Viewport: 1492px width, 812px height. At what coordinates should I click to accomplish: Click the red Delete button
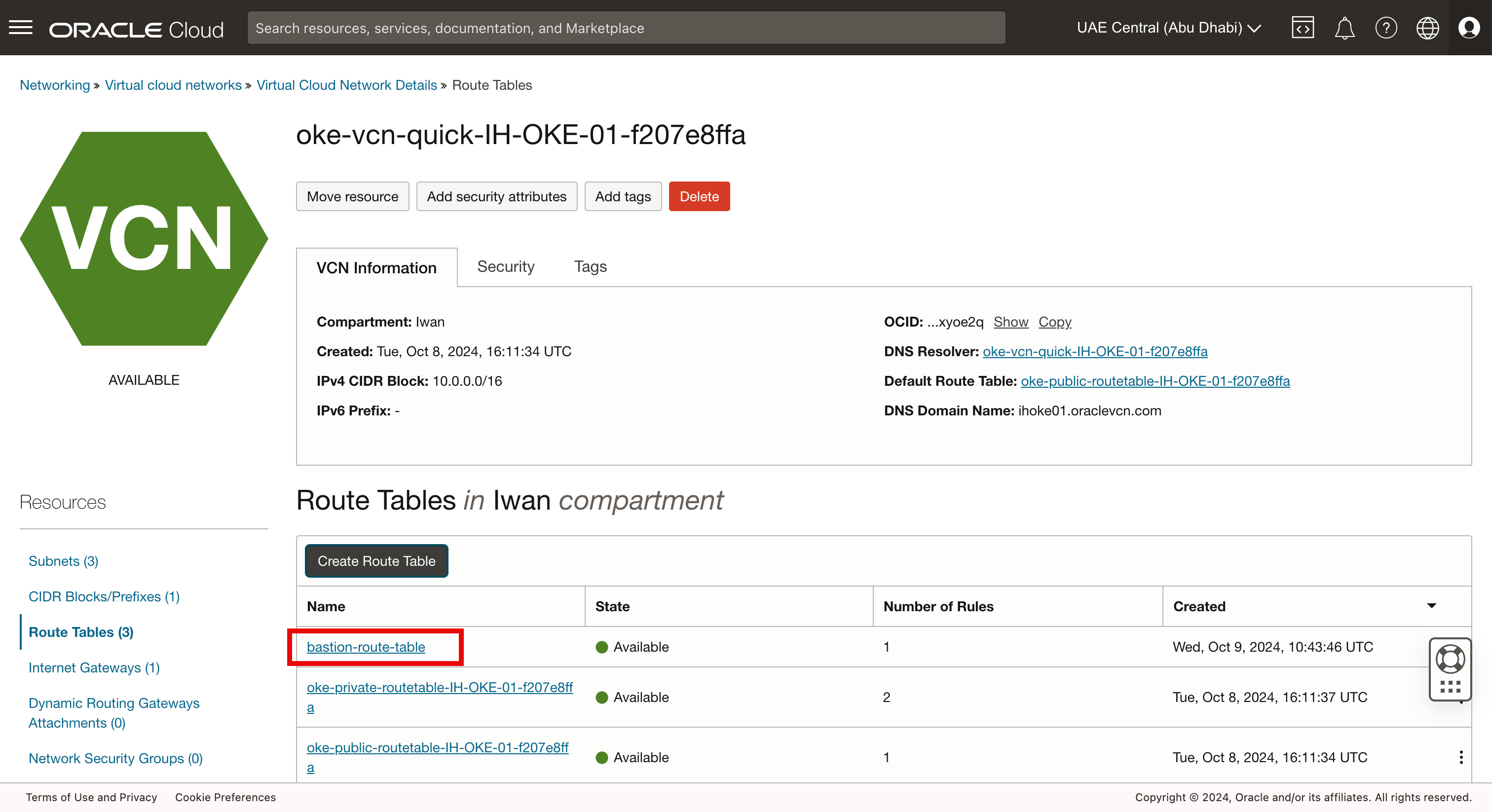(699, 196)
